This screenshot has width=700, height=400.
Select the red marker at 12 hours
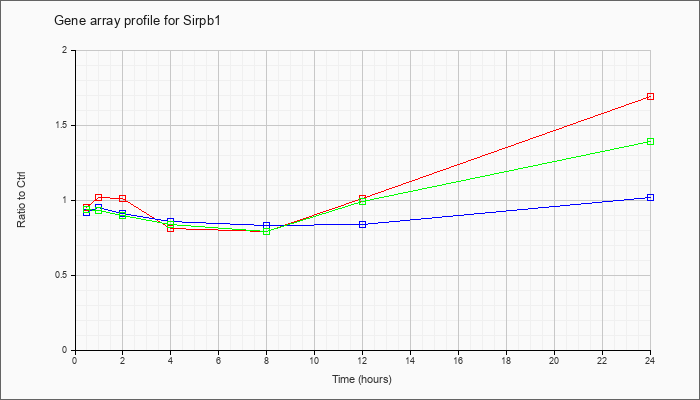[x=362, y=198]
